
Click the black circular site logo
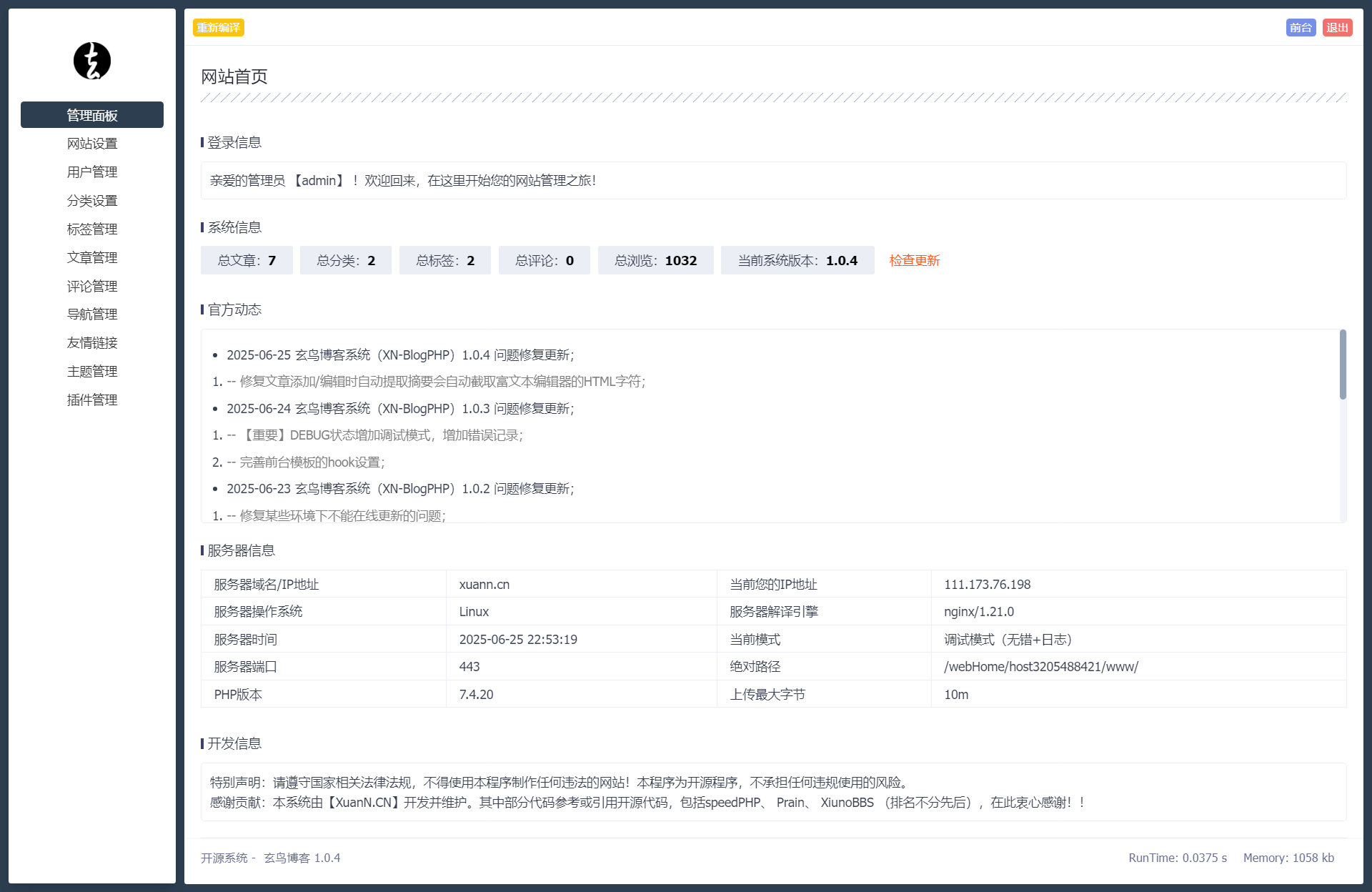coord(92,61)
